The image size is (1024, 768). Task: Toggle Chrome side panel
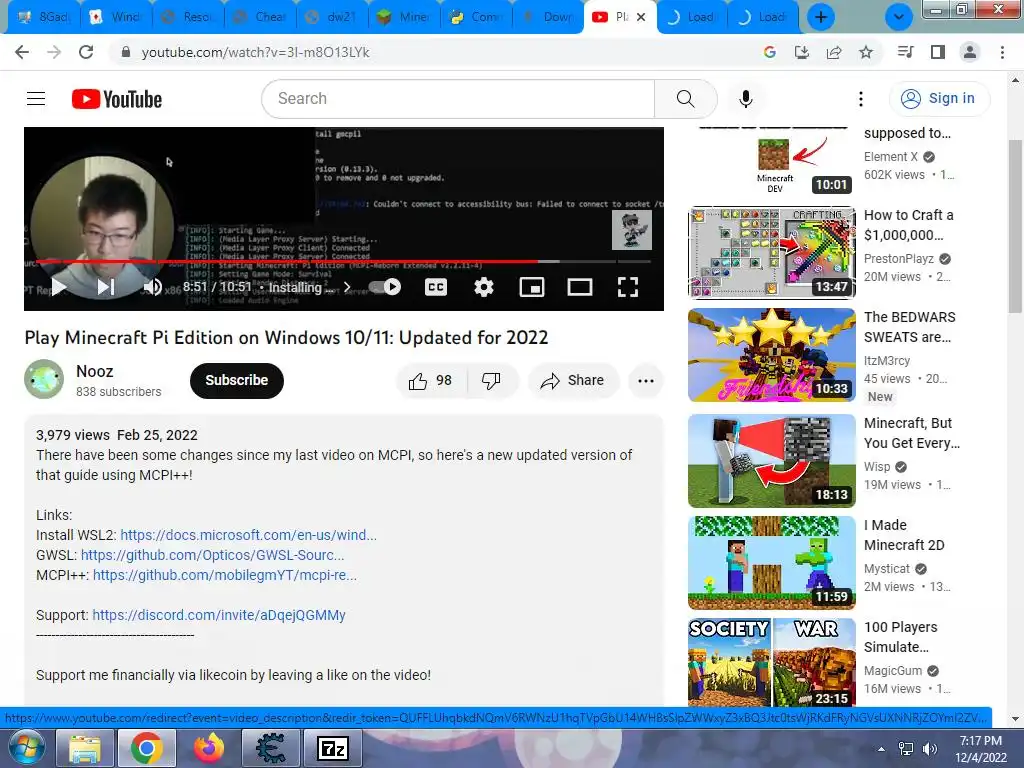(938, 52)
